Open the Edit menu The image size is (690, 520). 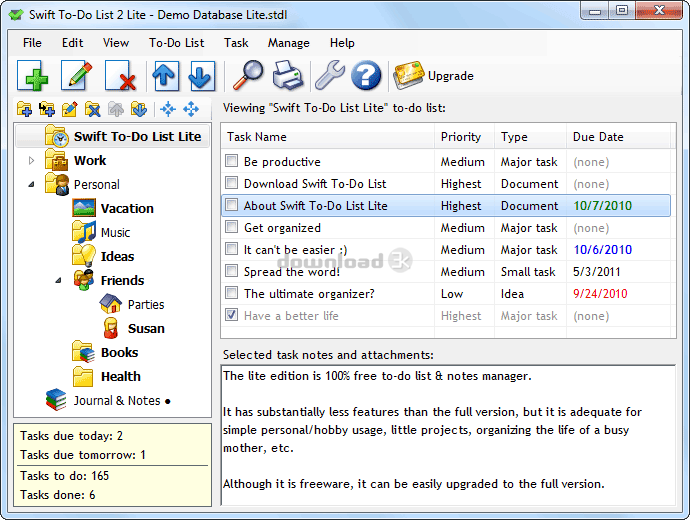point(72,43)
